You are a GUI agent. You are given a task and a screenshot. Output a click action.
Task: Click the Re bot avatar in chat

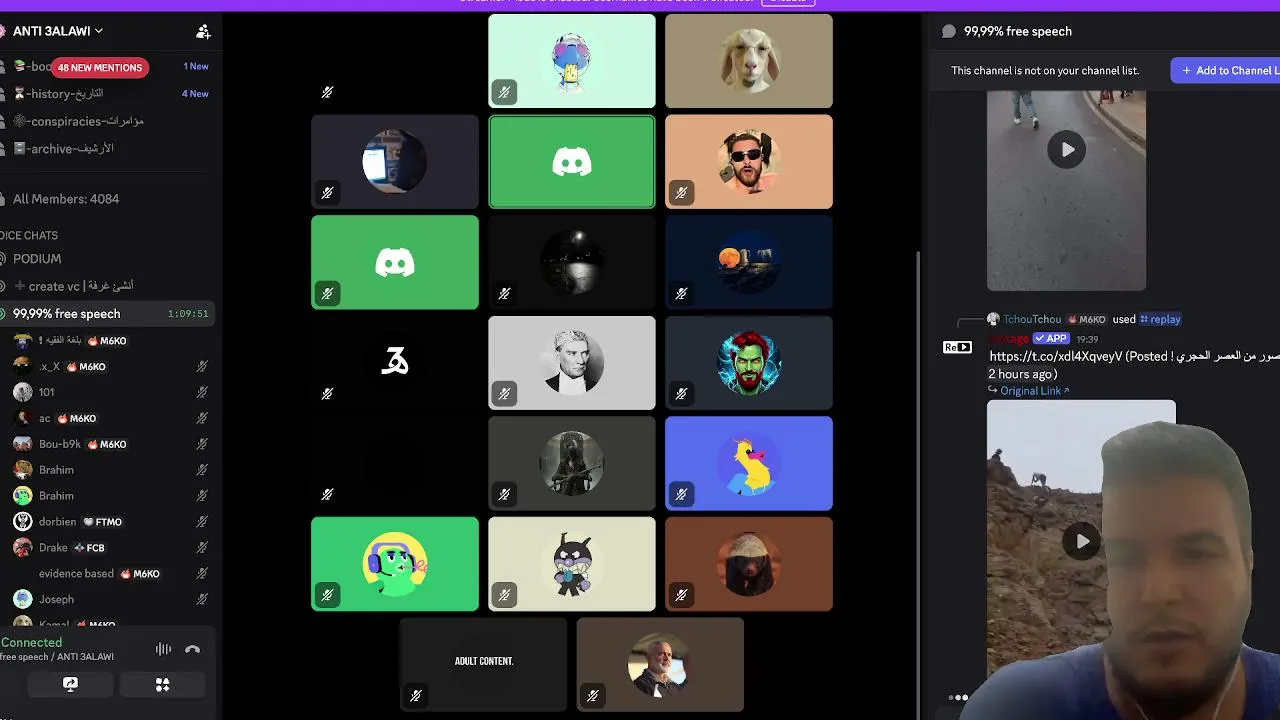pos(957,348)
